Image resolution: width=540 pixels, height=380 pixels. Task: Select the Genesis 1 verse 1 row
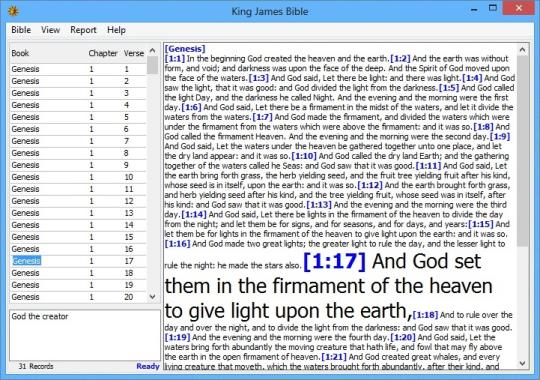coord(78,69)
